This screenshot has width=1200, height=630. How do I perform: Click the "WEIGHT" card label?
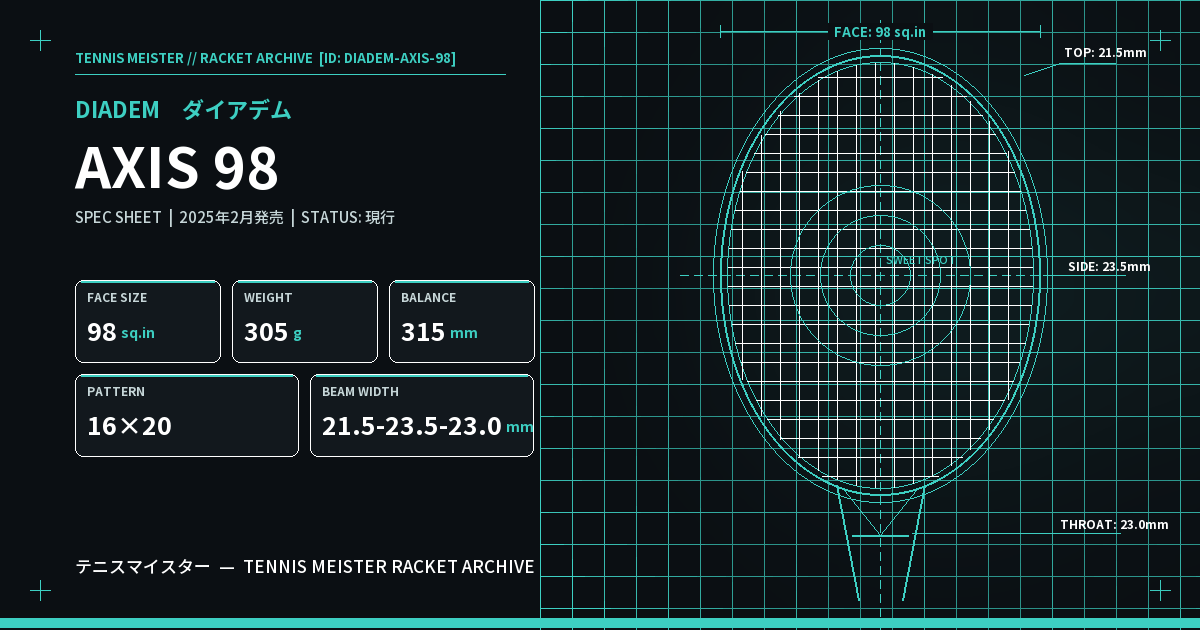point(268,298)
